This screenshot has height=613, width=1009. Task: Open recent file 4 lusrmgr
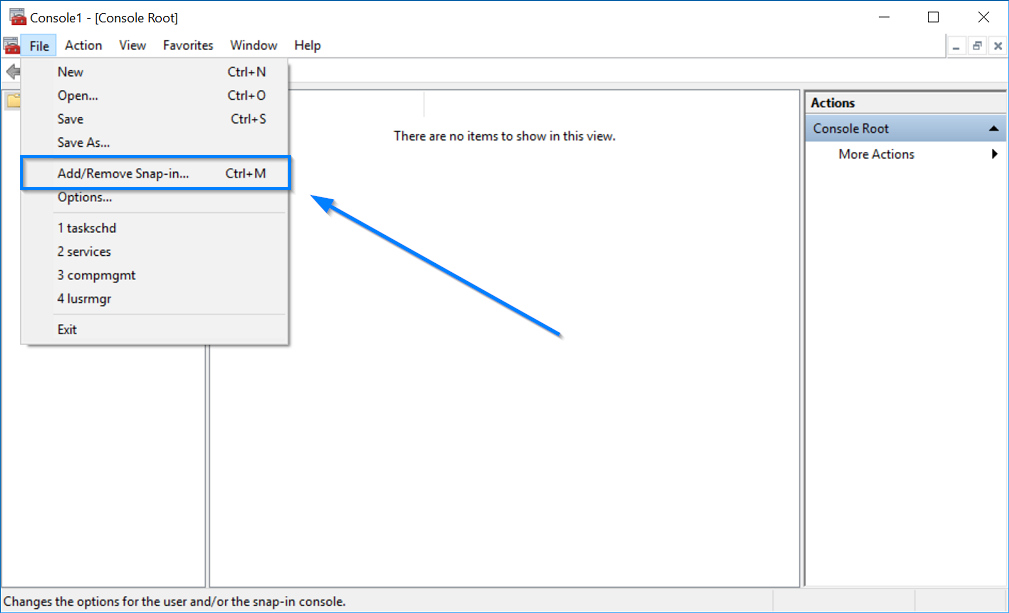point(154,298)
